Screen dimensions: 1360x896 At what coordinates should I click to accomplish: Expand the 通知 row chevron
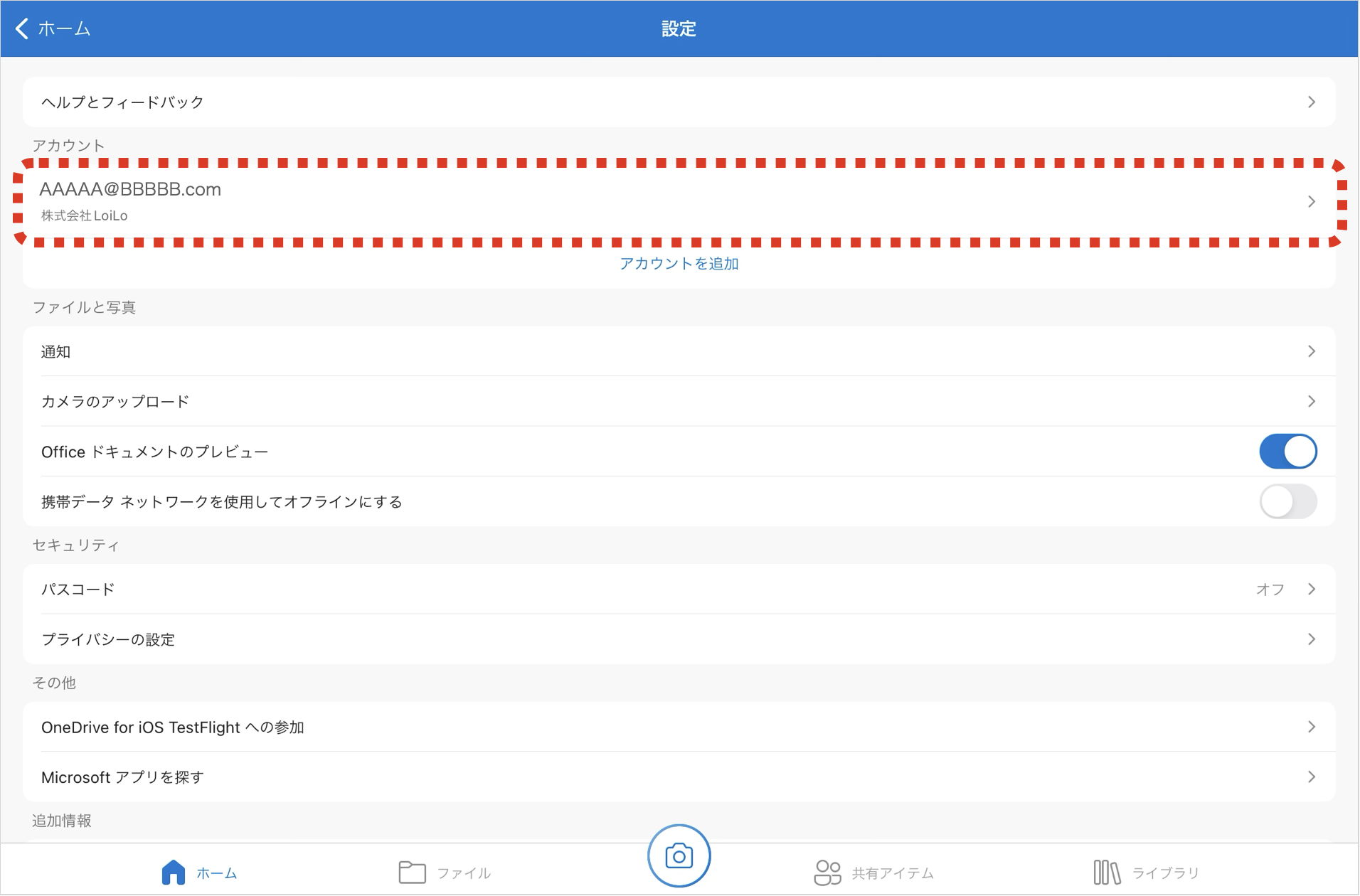click(x=1312, y=351)
